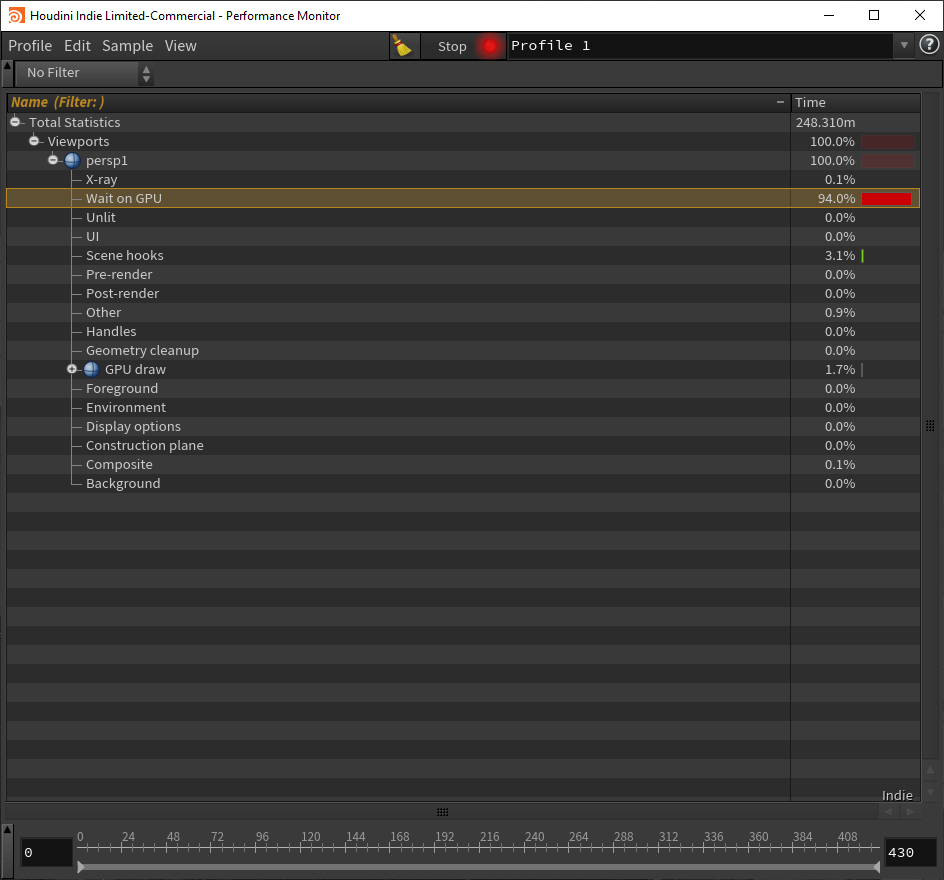
Task: Select the Background row
Action: pos(463,483)
